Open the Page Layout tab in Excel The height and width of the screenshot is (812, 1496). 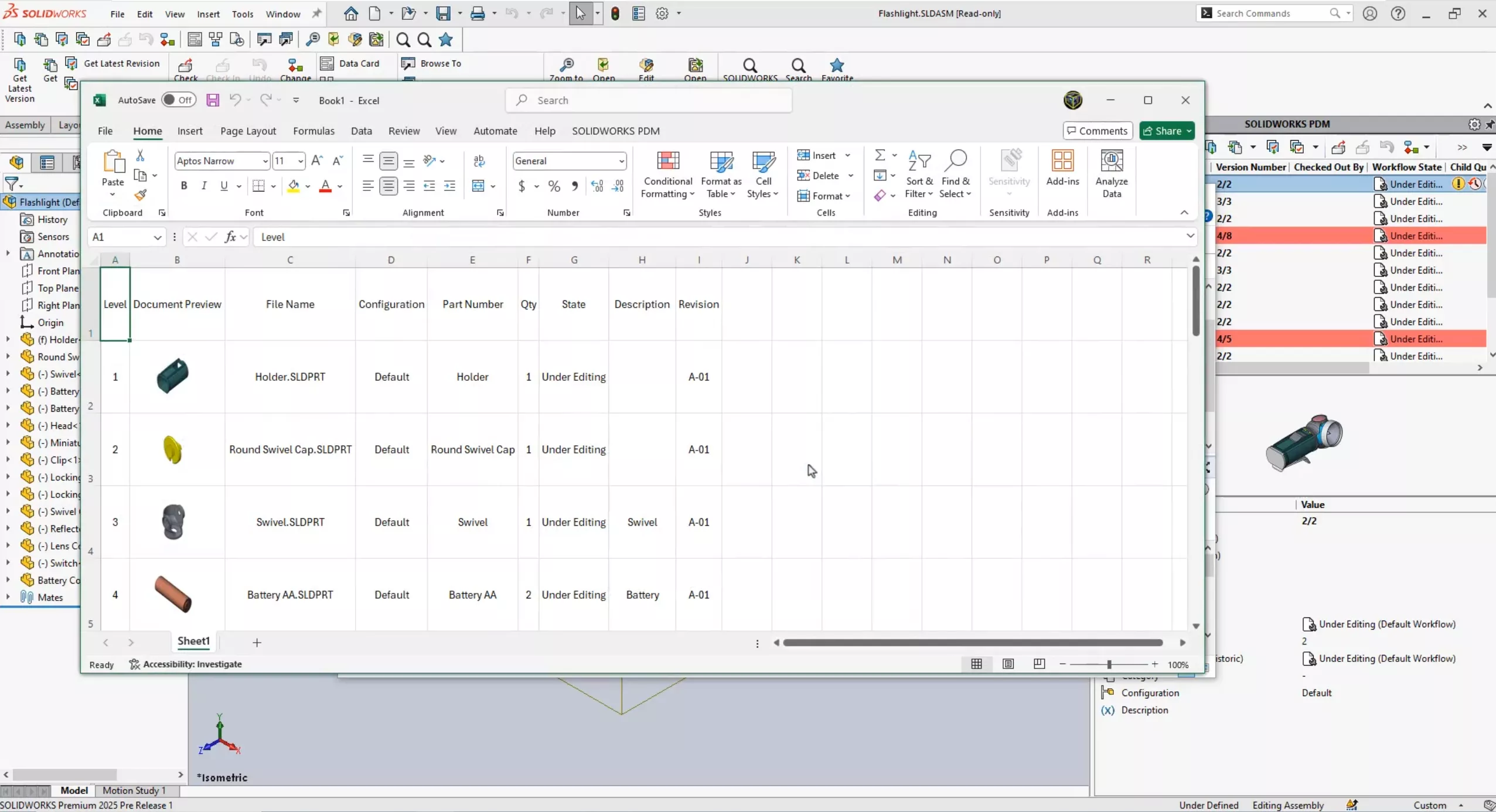pyautogui.click(x=248, y=131)
